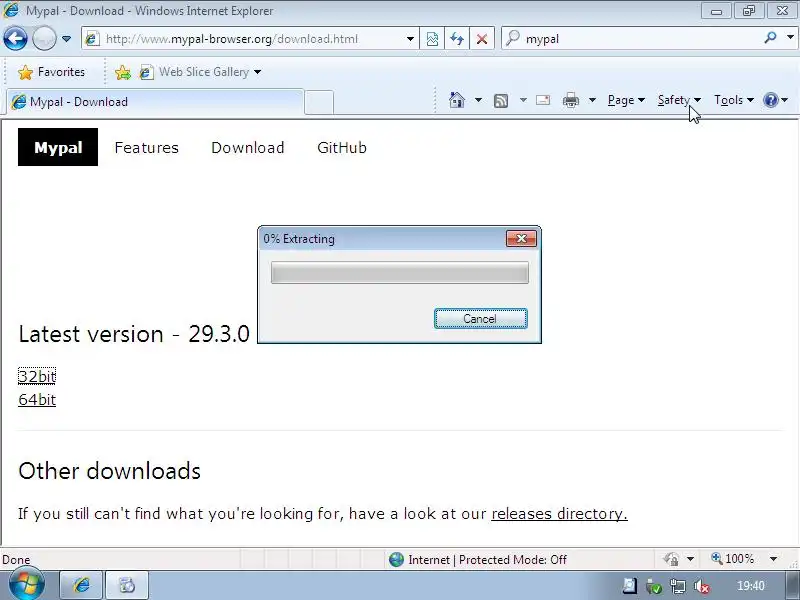Screen dimensions: 800x600
Task: Click the muted volume tray icon
Action: click(702, 587)
